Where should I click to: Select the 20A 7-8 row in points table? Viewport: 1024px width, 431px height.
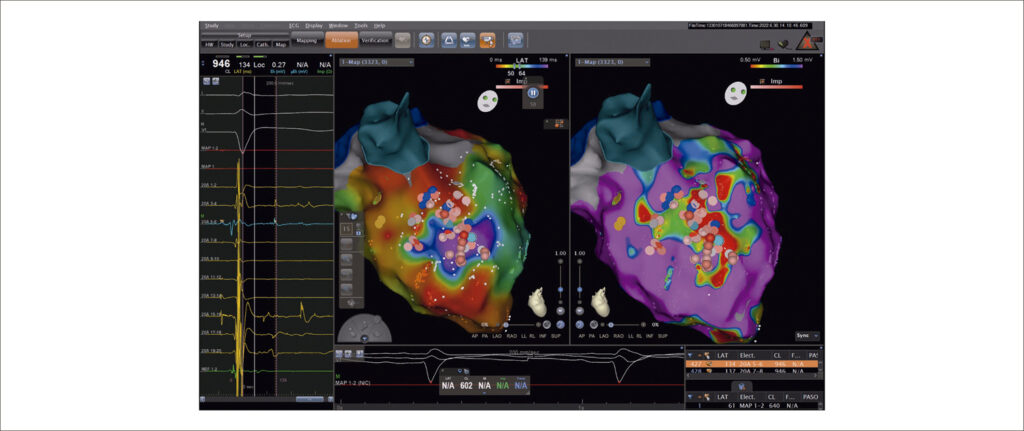click(x=754, y=372)
